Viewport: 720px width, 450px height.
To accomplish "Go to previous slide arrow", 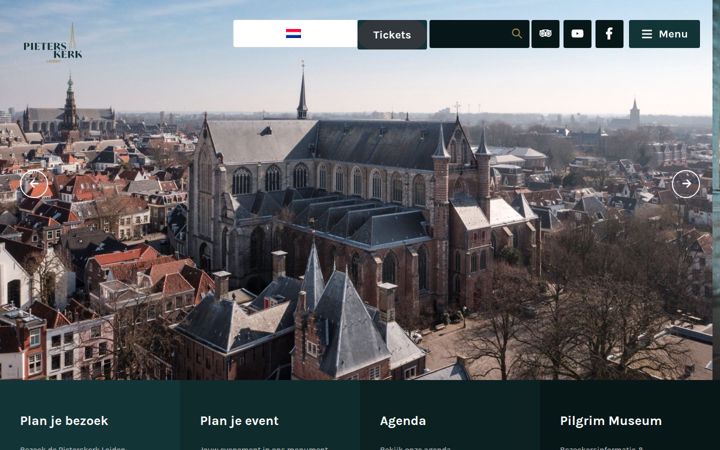I will click(x=34, y=184).
